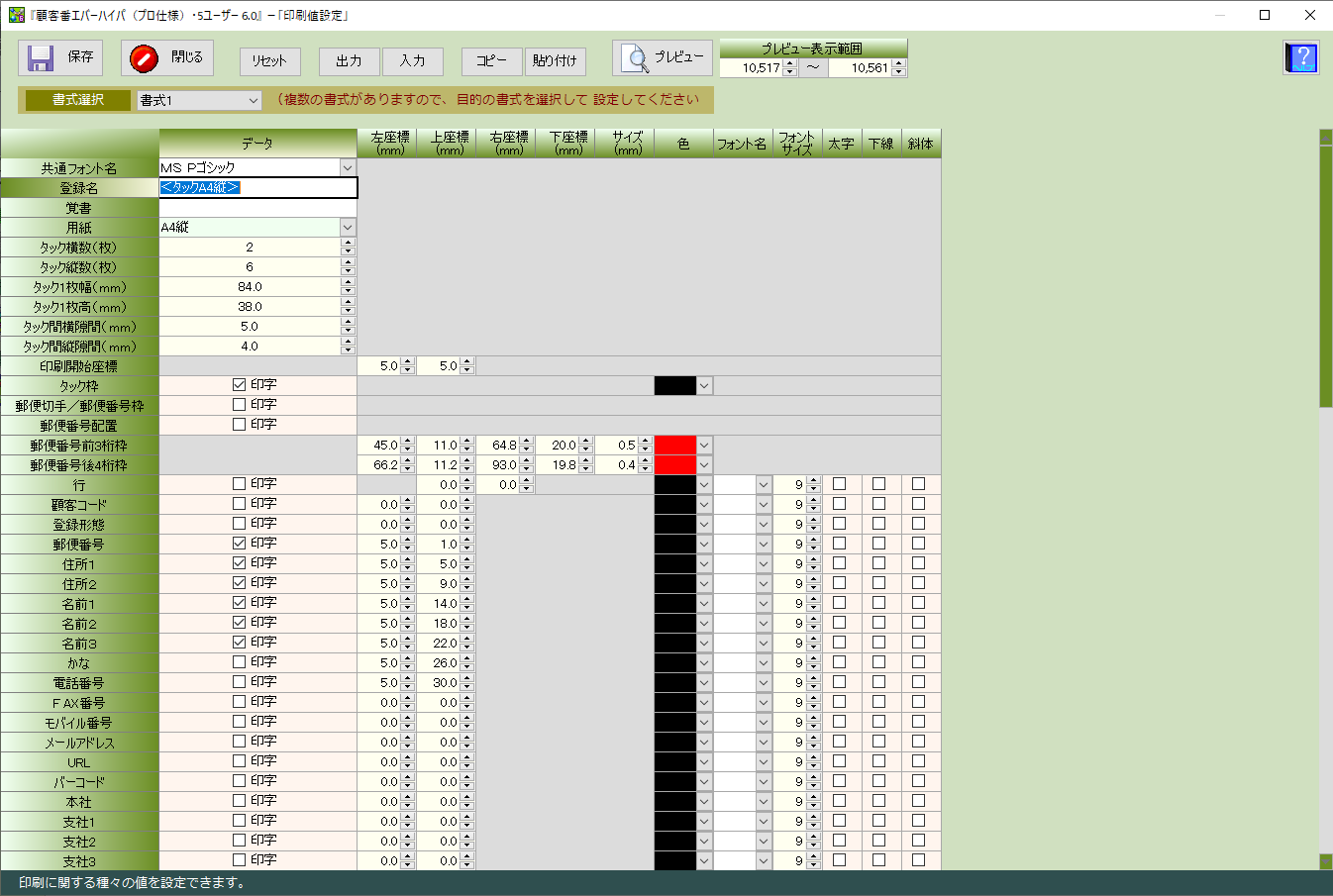The image size is (1333, 896).
Task: Open the 書式選択 dropdown showing 書式1
Action: [199, 100]
